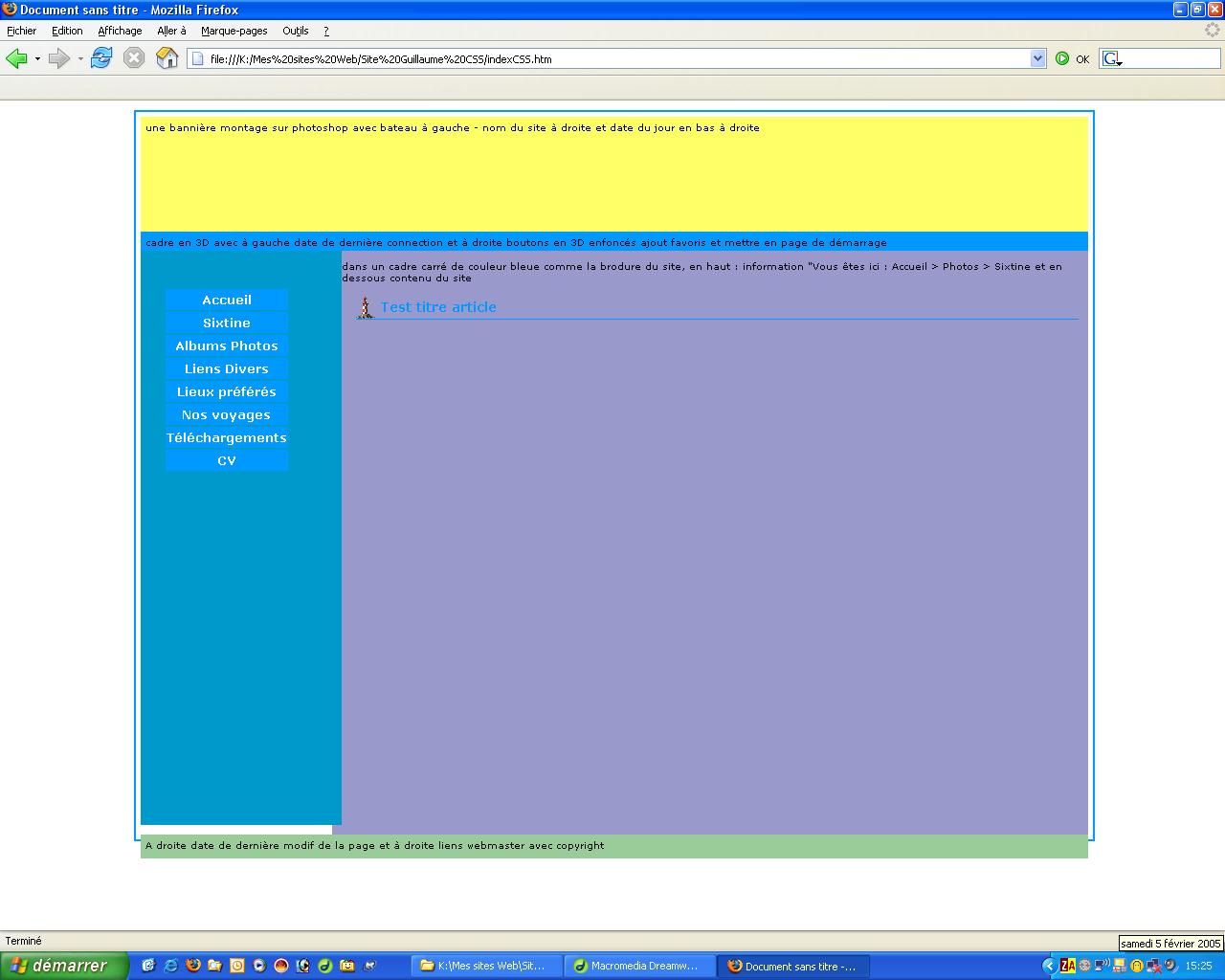Open the Albums Photos link
Viewport: 1225px width, 980px height.
tap(227, 345)
